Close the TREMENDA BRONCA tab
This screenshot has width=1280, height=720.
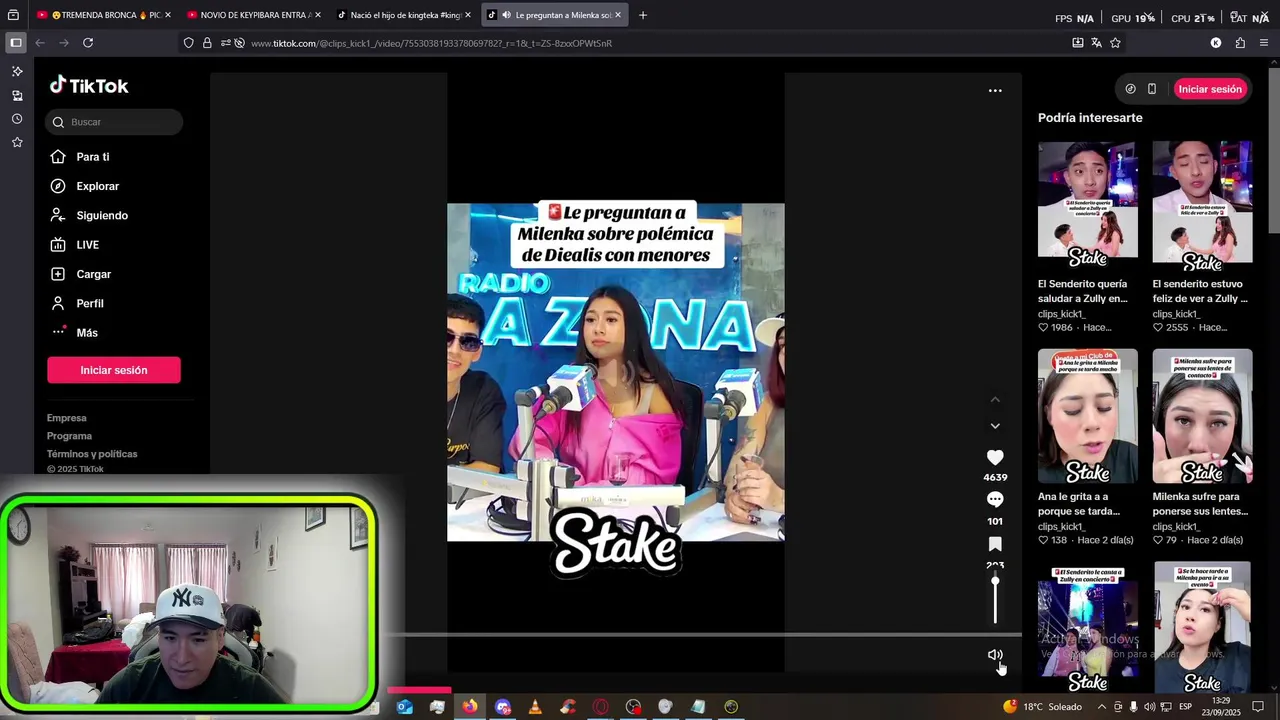[x=168, y=15]
